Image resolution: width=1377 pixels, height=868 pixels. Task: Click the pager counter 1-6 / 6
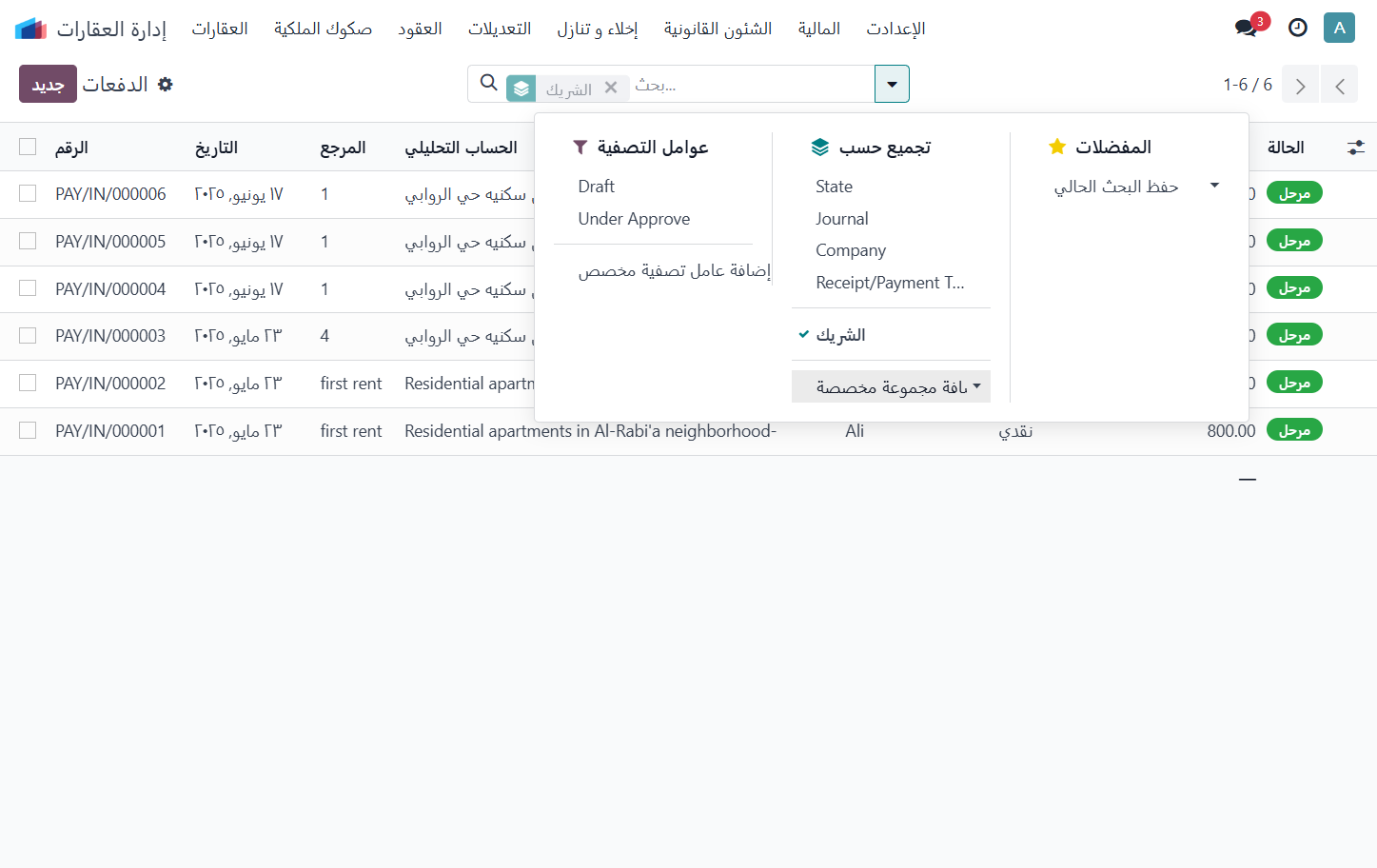pyautogui.click(x=1248, y=85)
